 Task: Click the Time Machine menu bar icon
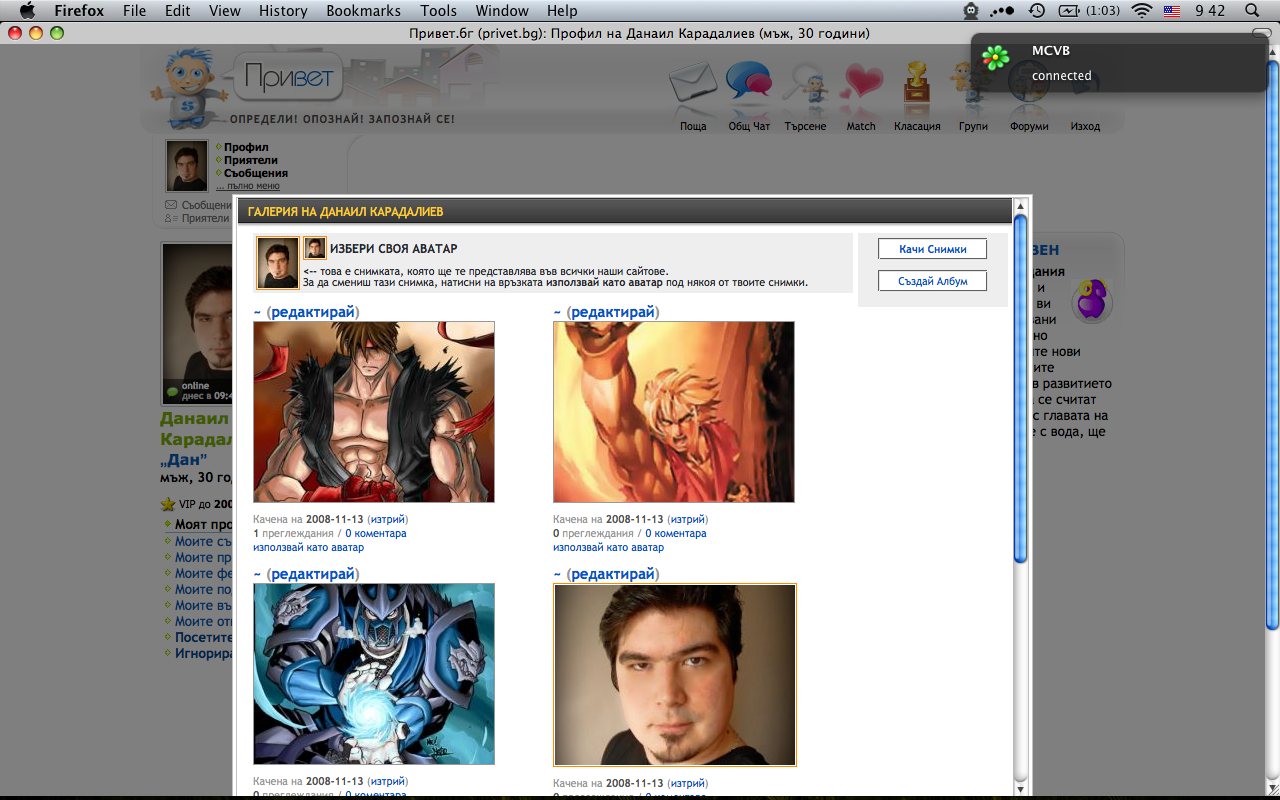tap(1037, 11)
